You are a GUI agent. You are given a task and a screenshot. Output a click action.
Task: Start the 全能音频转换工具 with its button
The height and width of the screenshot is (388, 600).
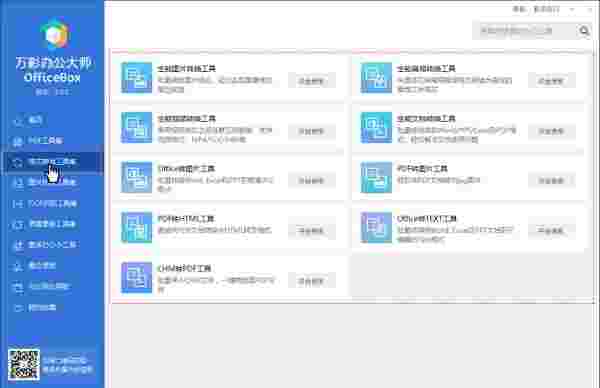pos(551,81)
